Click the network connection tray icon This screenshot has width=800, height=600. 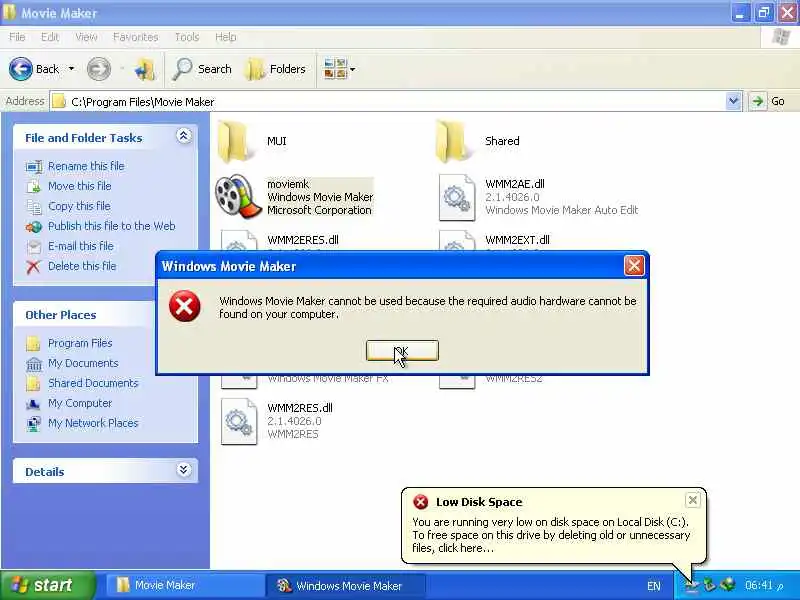point(728,584)
